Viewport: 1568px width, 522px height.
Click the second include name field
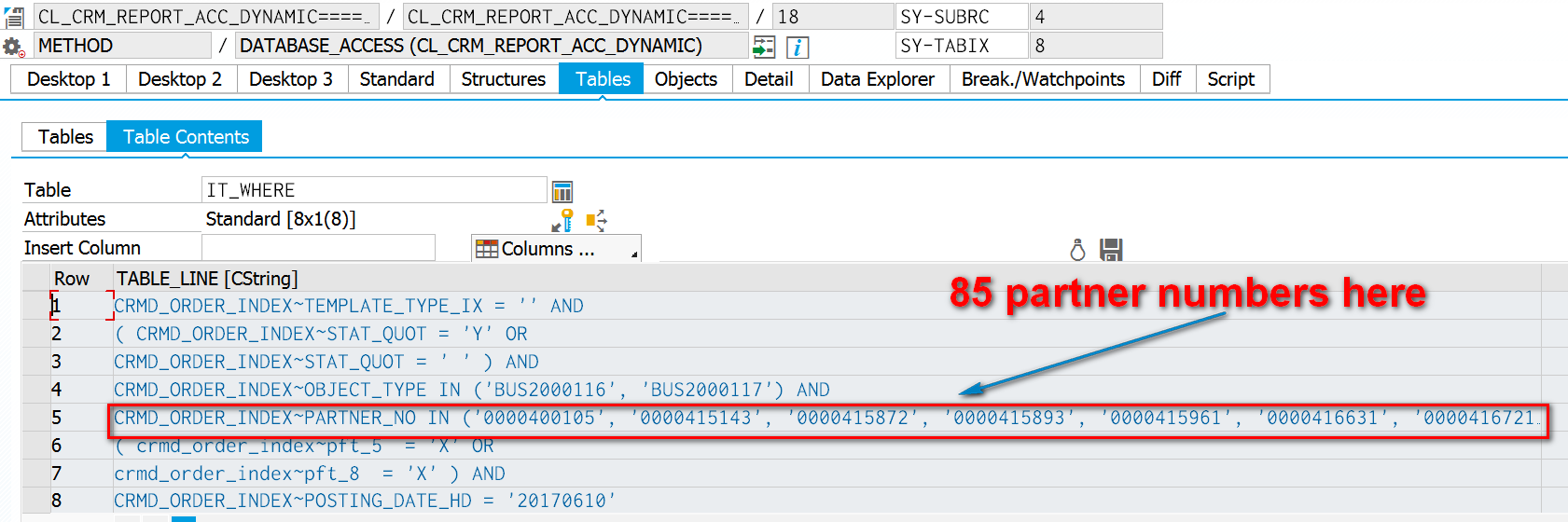[576, 17]
